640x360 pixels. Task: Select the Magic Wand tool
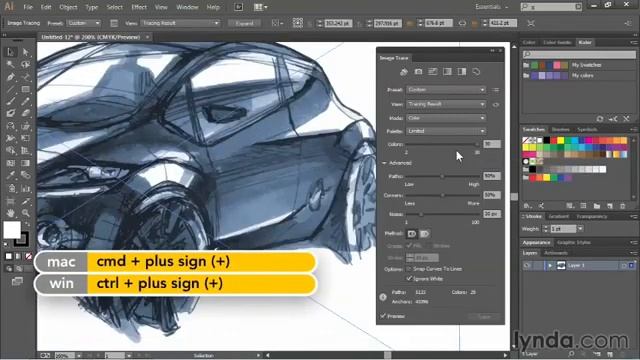coord(11,64)
